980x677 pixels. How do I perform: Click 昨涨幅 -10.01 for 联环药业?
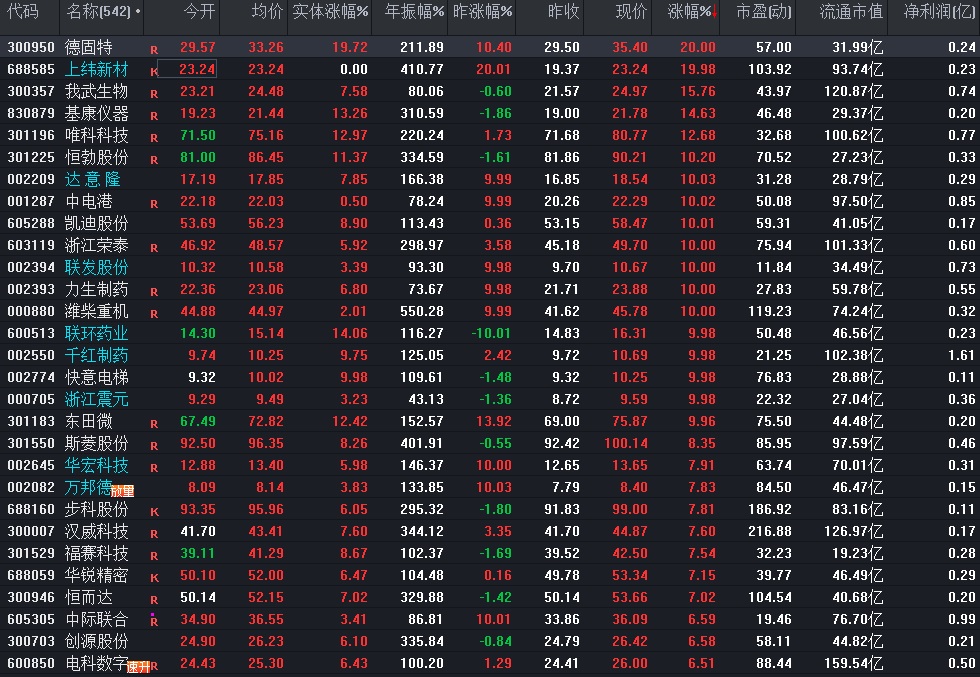pyautogui.click(x=491, y=333)
